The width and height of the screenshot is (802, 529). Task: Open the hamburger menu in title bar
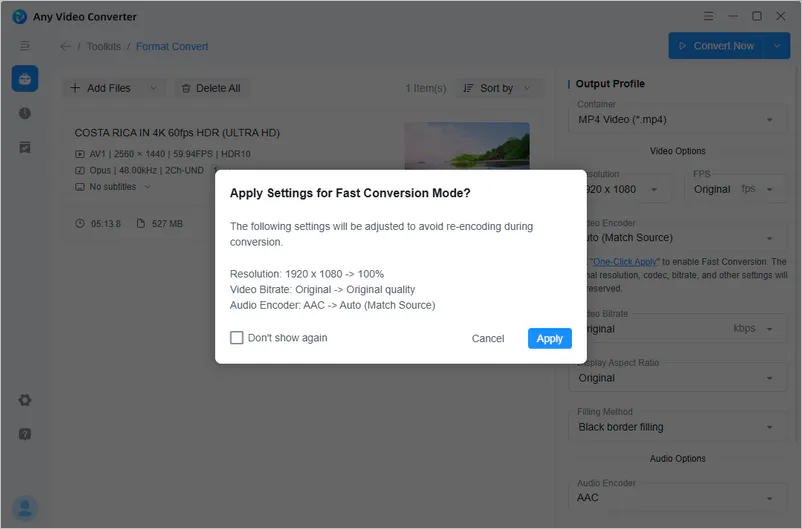point(708,16)
